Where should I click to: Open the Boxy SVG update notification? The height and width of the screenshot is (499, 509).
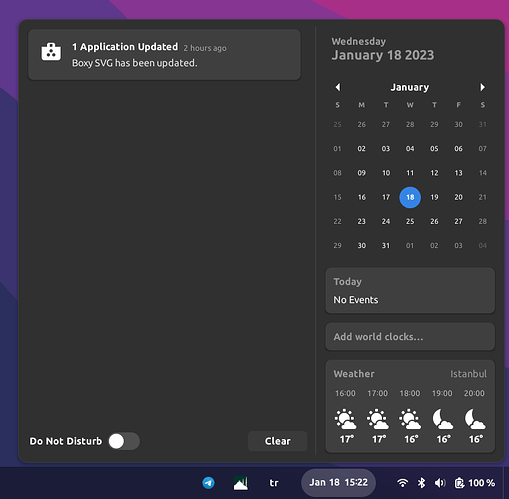[164, 55]
